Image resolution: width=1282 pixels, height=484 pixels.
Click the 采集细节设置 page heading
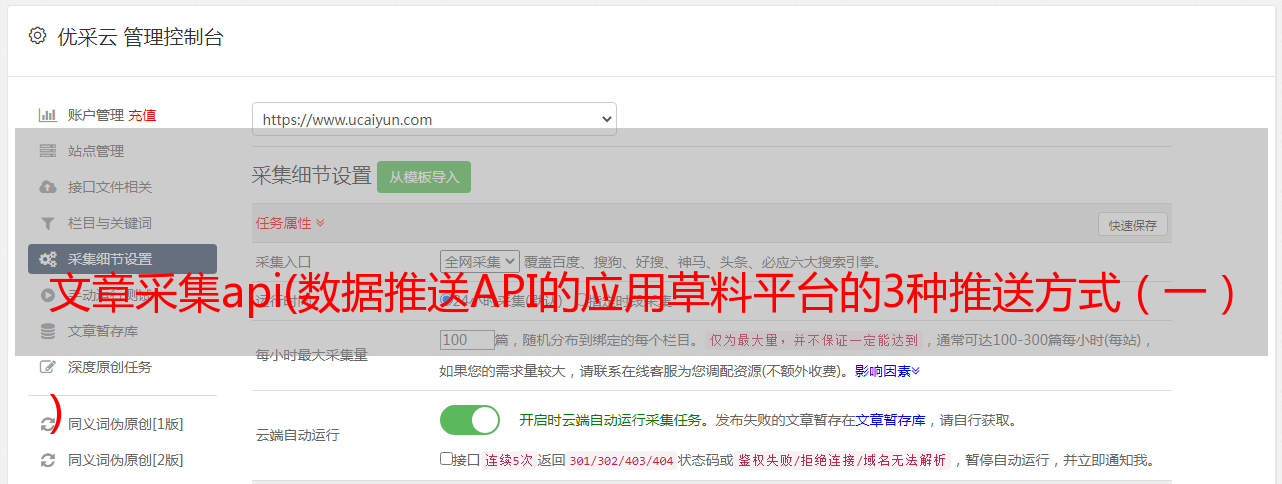coord(312,176)
